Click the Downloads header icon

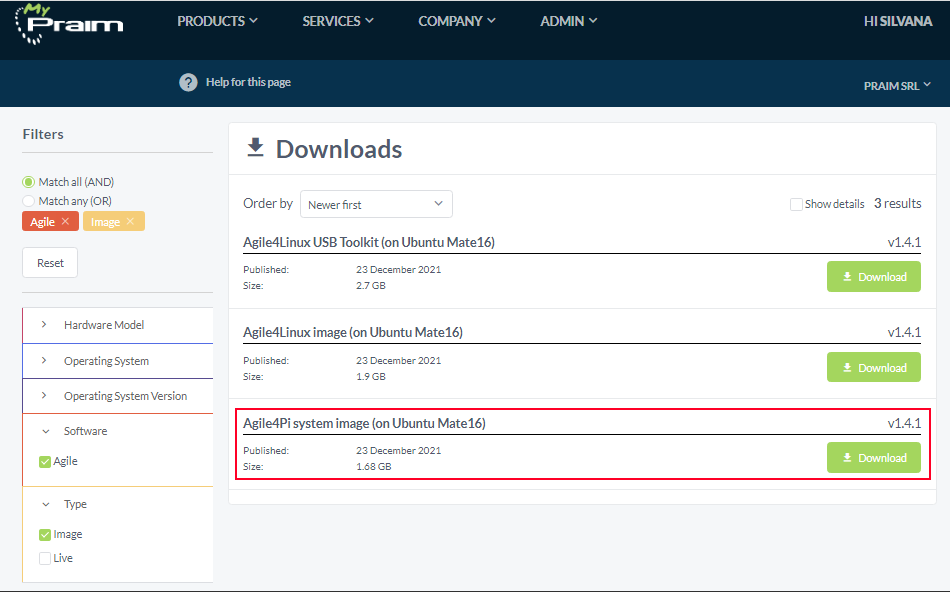[x=256, y=147]
